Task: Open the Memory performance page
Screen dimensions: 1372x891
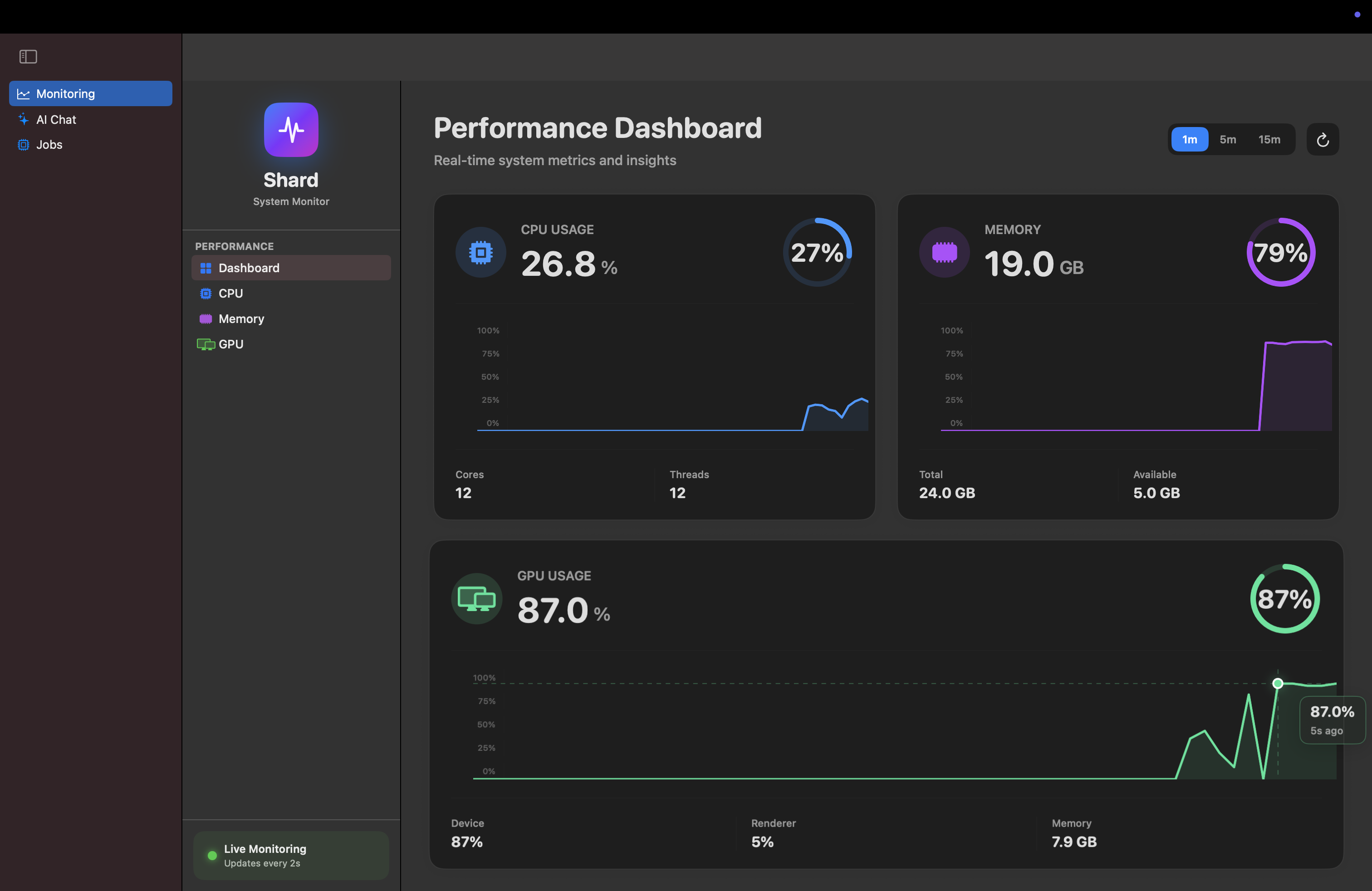Action: (241, 319)
